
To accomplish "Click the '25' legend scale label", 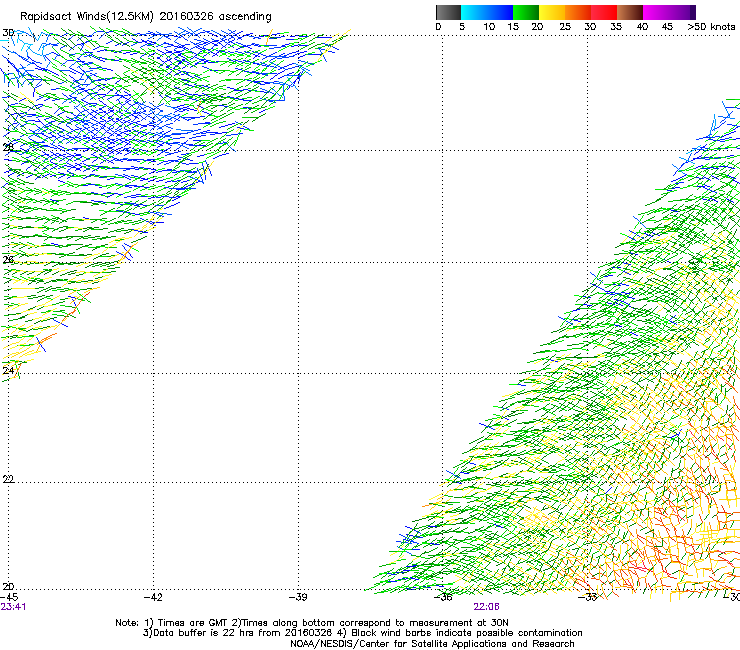I will tap(565, 27).
